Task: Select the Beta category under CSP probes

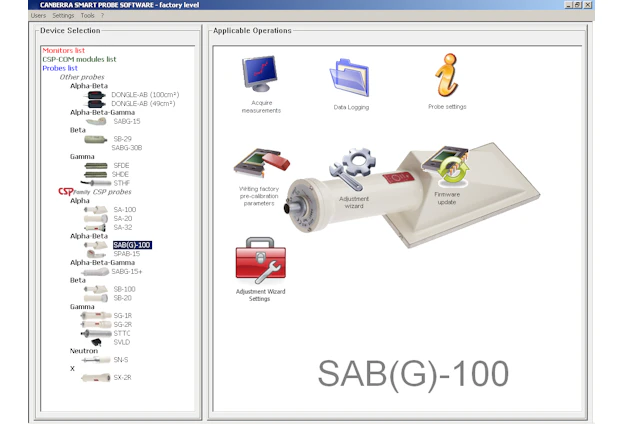Action: click(78, 280)
